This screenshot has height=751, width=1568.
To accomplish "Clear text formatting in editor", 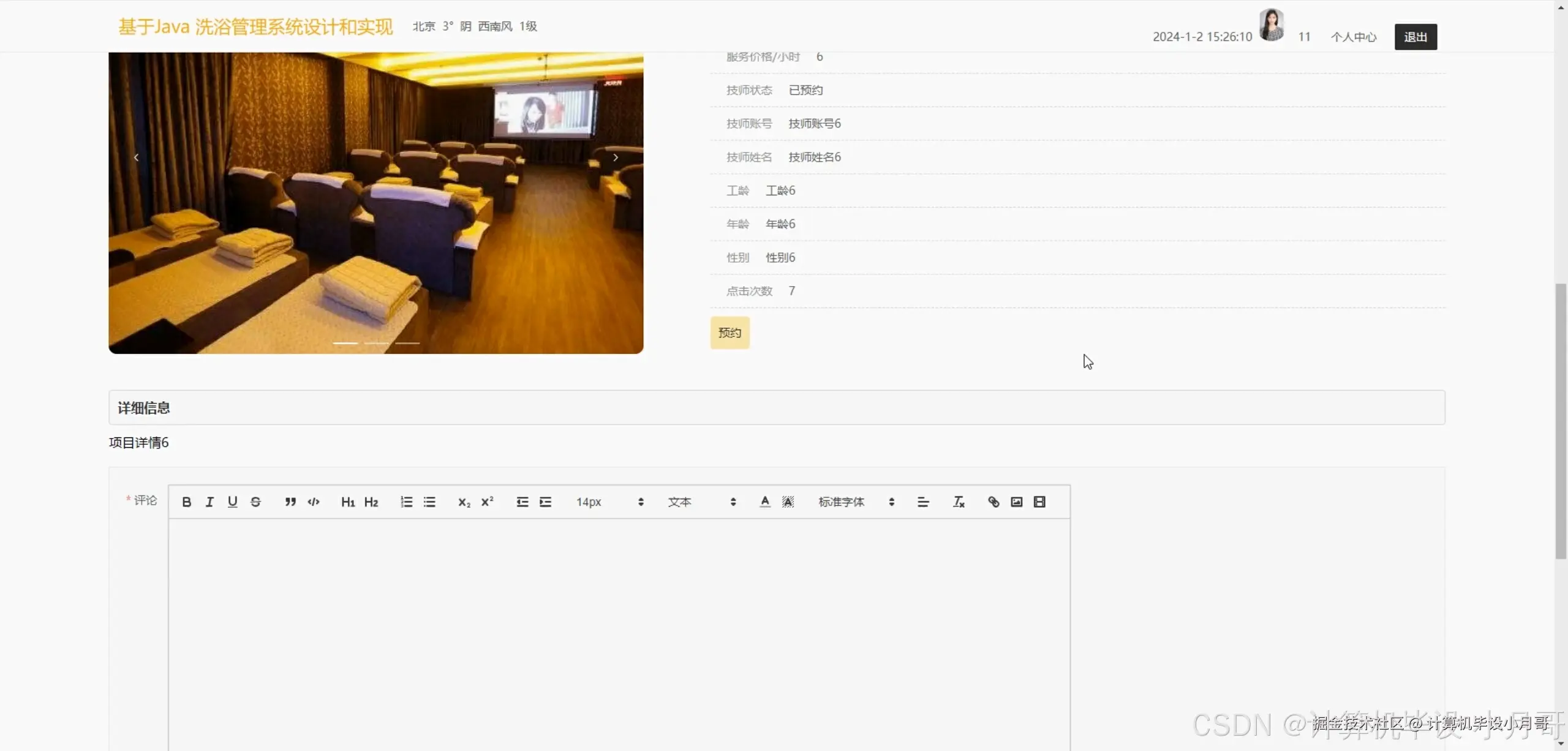I will [959, 502].
